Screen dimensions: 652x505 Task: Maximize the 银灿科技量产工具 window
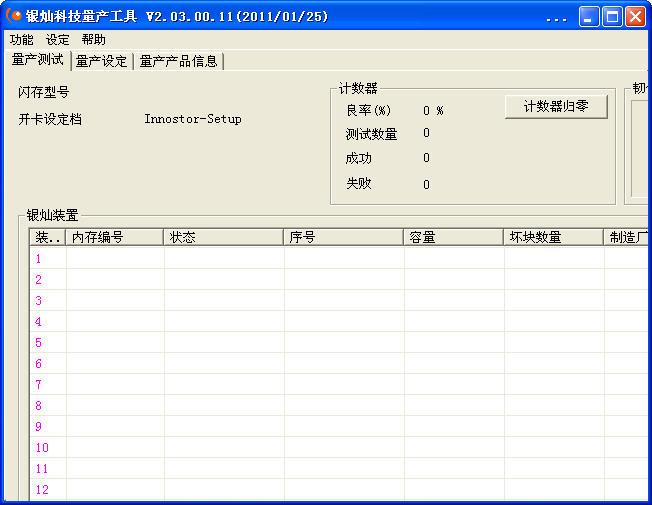(612, 17)
